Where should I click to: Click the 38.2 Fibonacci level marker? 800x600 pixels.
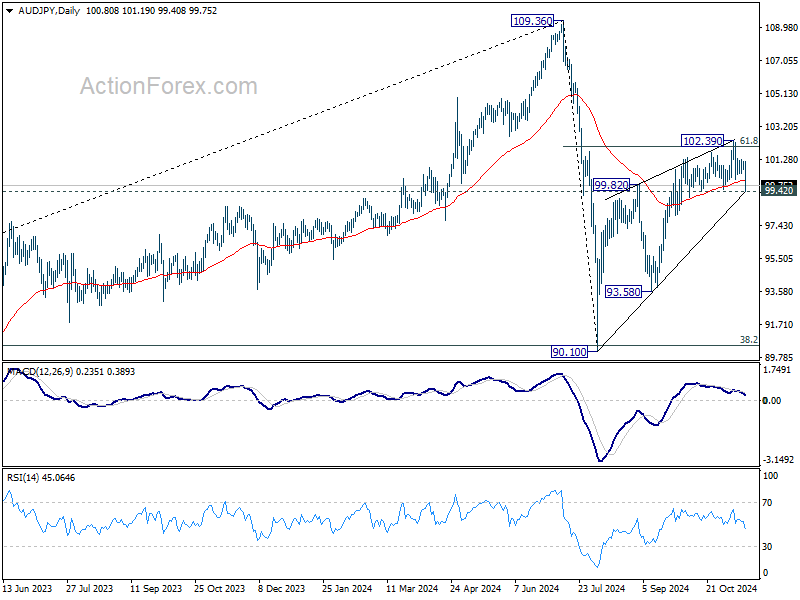click(x=748, y=339)
